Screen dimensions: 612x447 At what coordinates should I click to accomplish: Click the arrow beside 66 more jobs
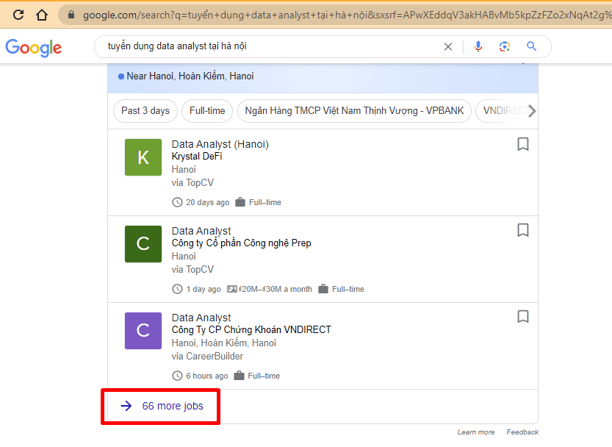coord(126,406)
